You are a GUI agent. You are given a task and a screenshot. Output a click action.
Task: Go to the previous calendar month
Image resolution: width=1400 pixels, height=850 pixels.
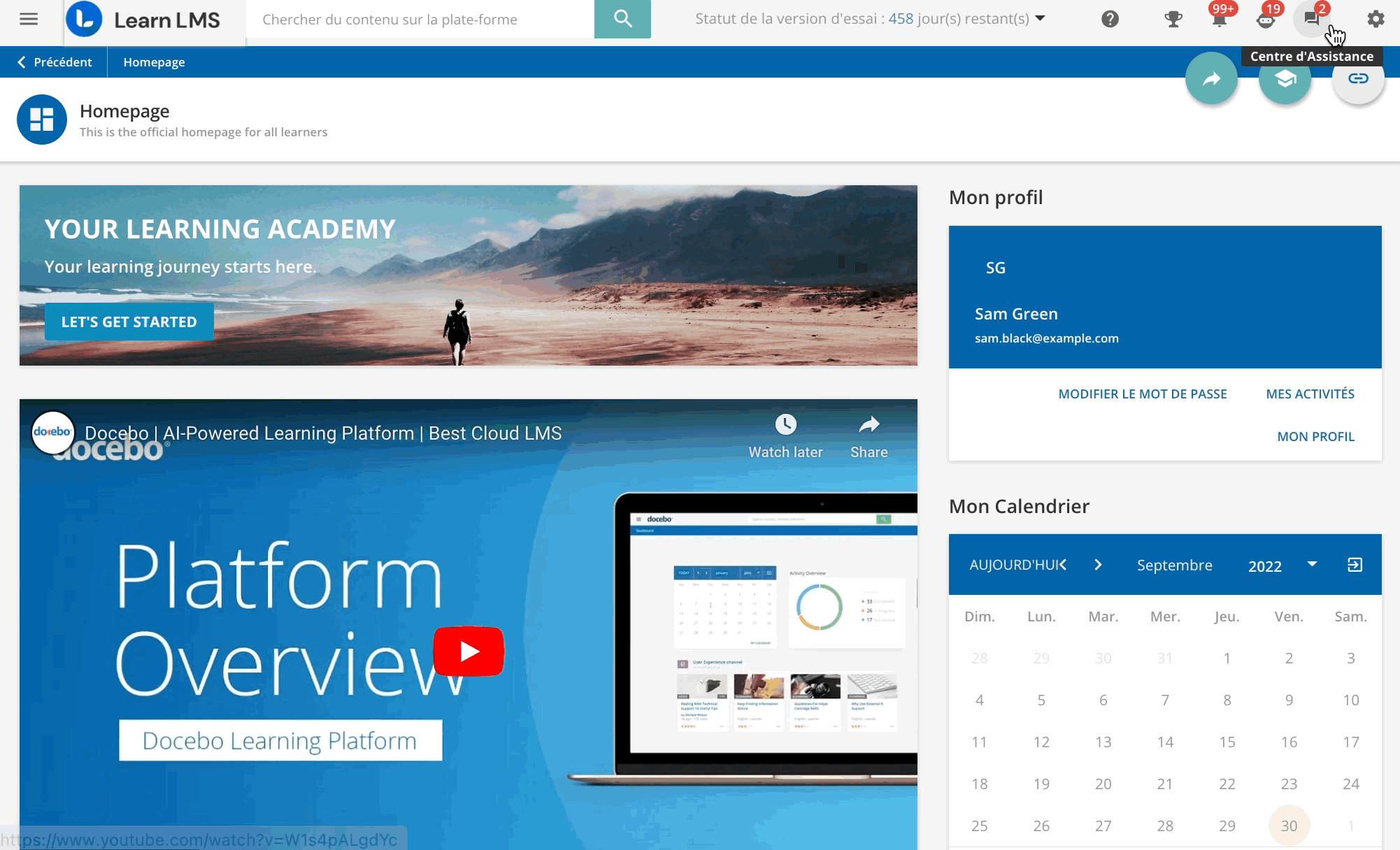[x=1063, y=565]
